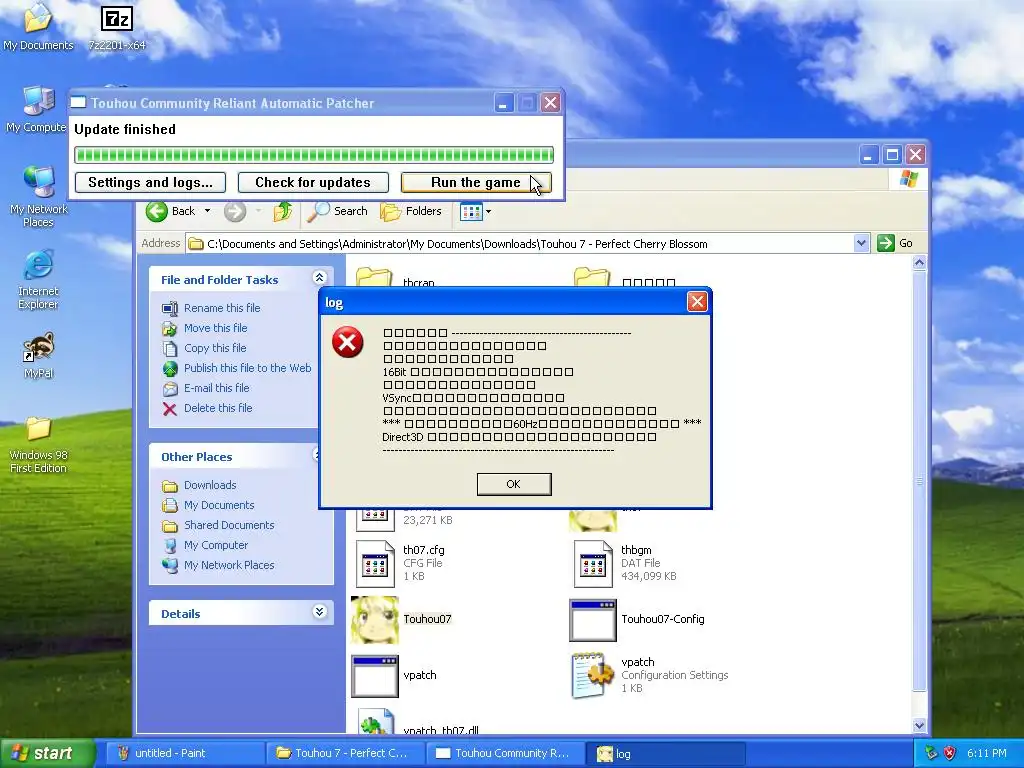Click Move this file task
Viewport: 1024px width, 768px height.
(x=216, y=328)
